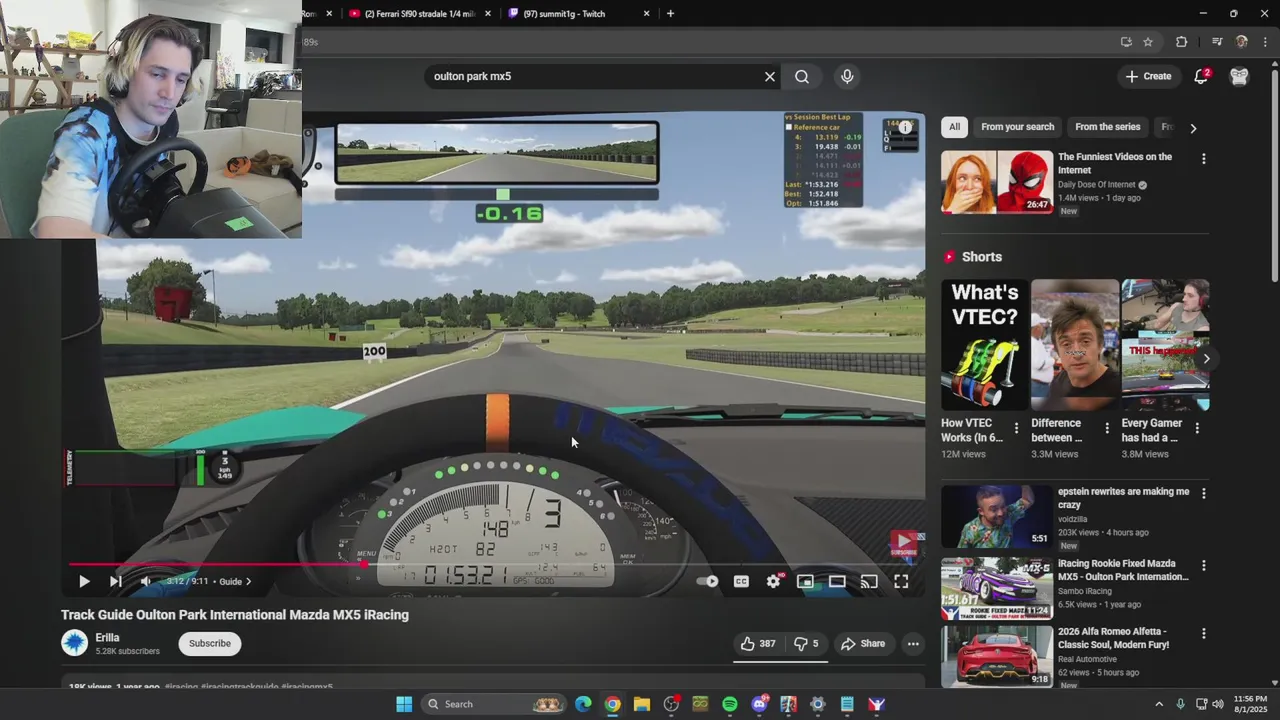This screenshot has height=720, width=1280.
Task: Show next Shorts with arrow
Action: [1206, 358]
